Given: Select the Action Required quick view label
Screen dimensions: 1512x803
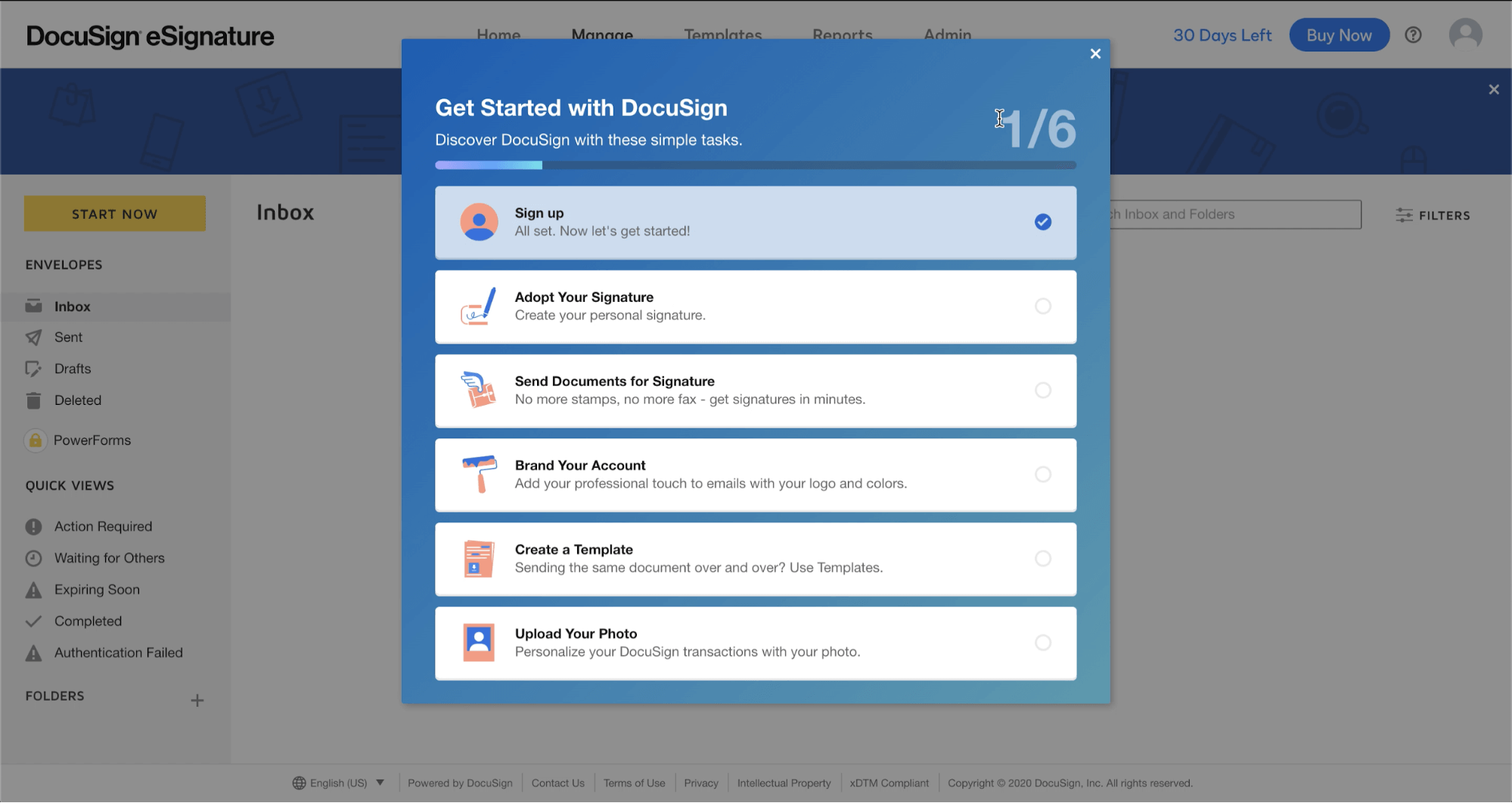Looking at the screenshot, I should (103, 527).
